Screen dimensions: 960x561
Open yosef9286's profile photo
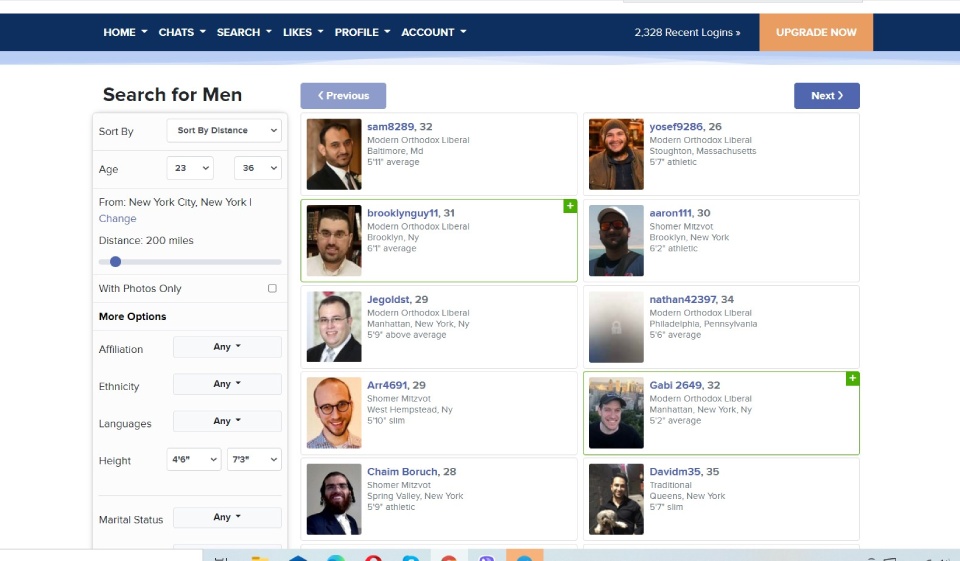616,154
